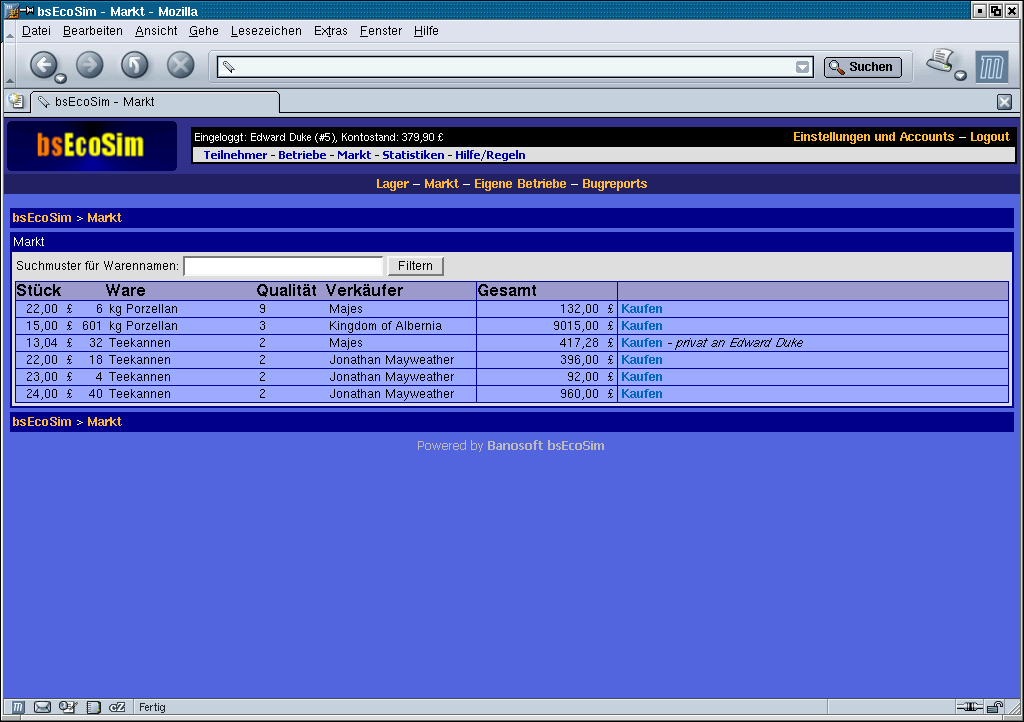The width and height of the screenshot is (1024, 722).
Task: Click the Suchmuster für Warennamen input field
Action: tap(283, 266)
